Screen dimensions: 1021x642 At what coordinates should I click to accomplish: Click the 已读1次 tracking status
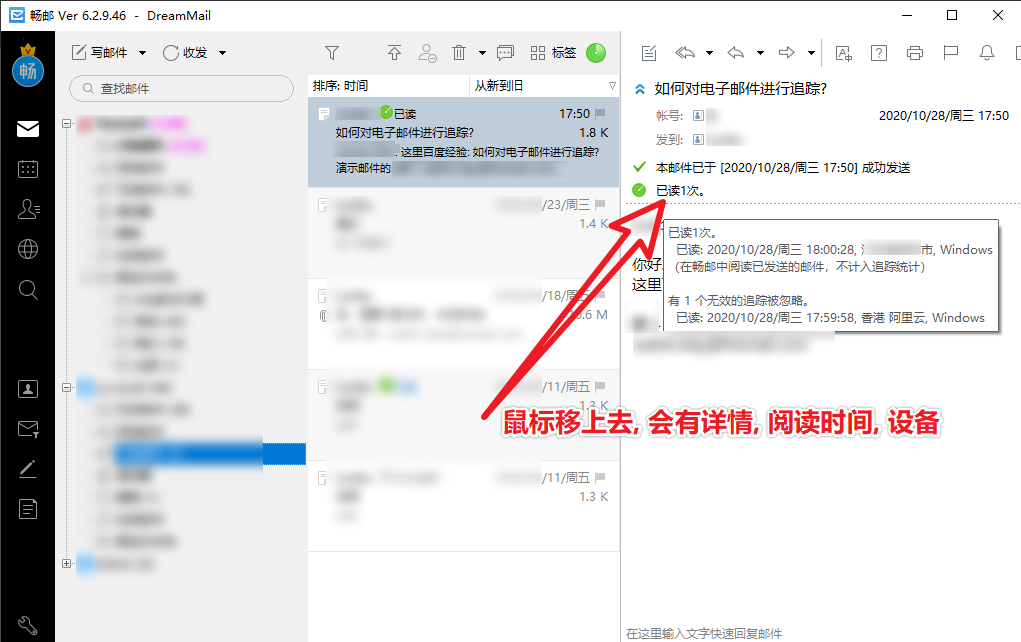point(680,190)
